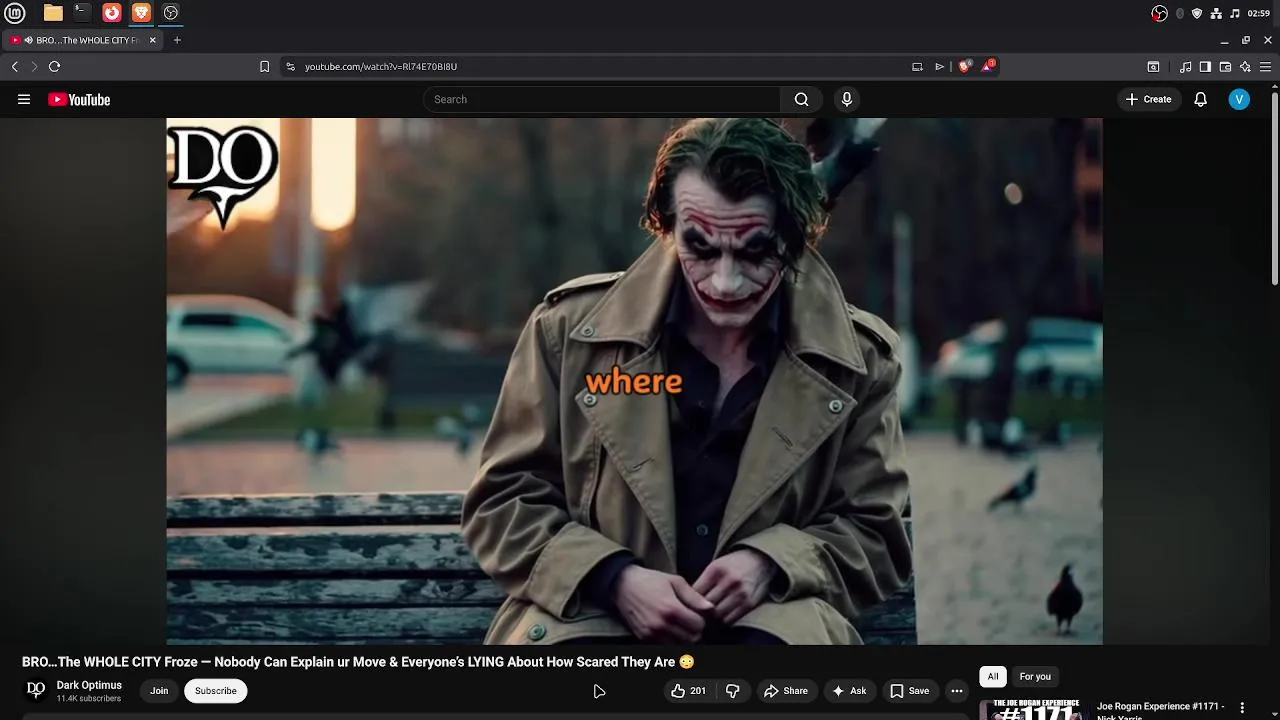
Task: Click into the YouTube Search field
Action: click(x=604, y=99)
